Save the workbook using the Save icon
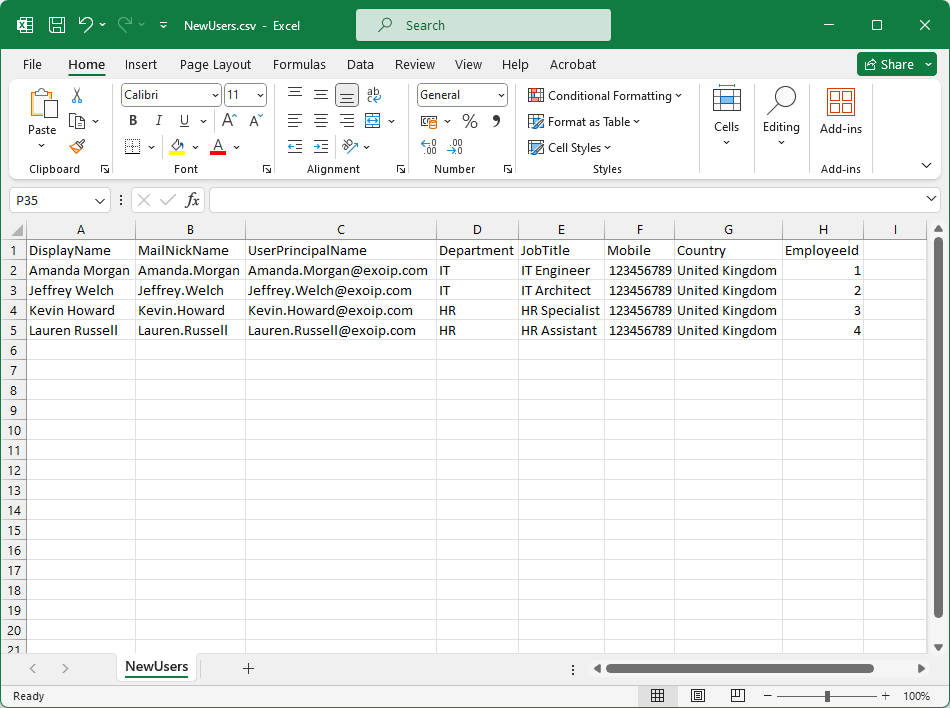The width and height of the screenshot is (950, 708). (57, 25)
